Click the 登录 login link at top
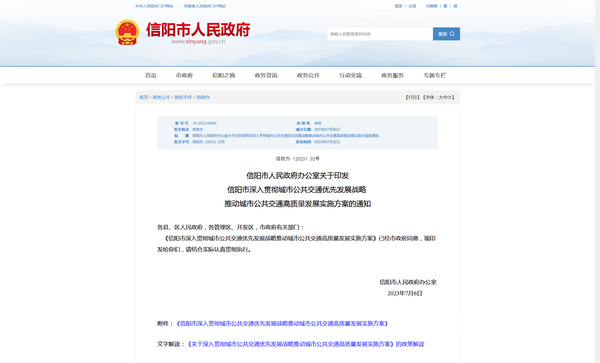Image resolution: width=600 pixels, height=363 pixels. (398, 6)
